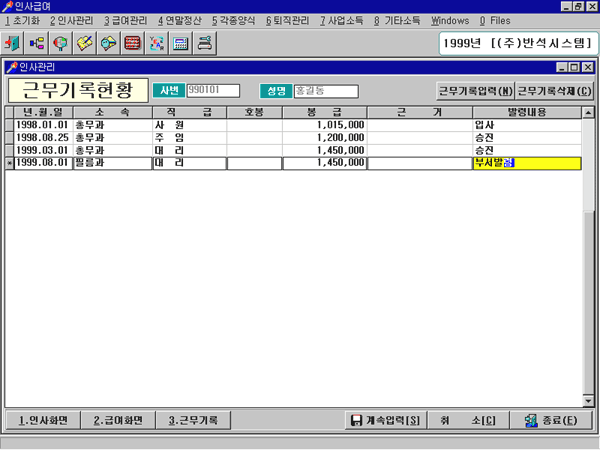Click the red abacus toolbar icon
The image size is (600, 450).
[x=133, y=44]
